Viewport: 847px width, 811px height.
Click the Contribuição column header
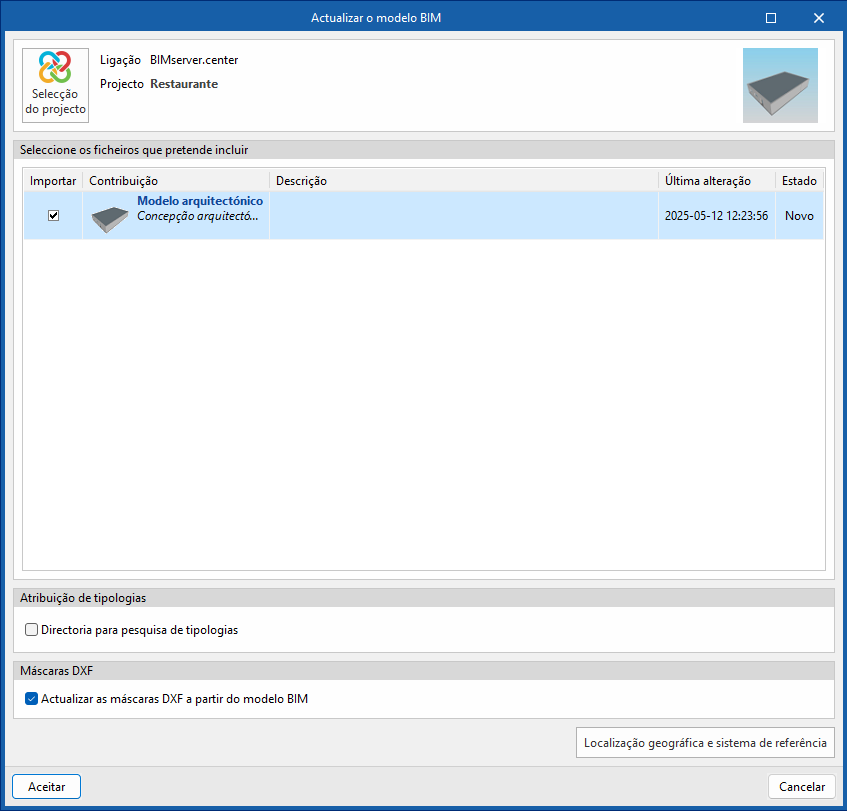(176, 180)
